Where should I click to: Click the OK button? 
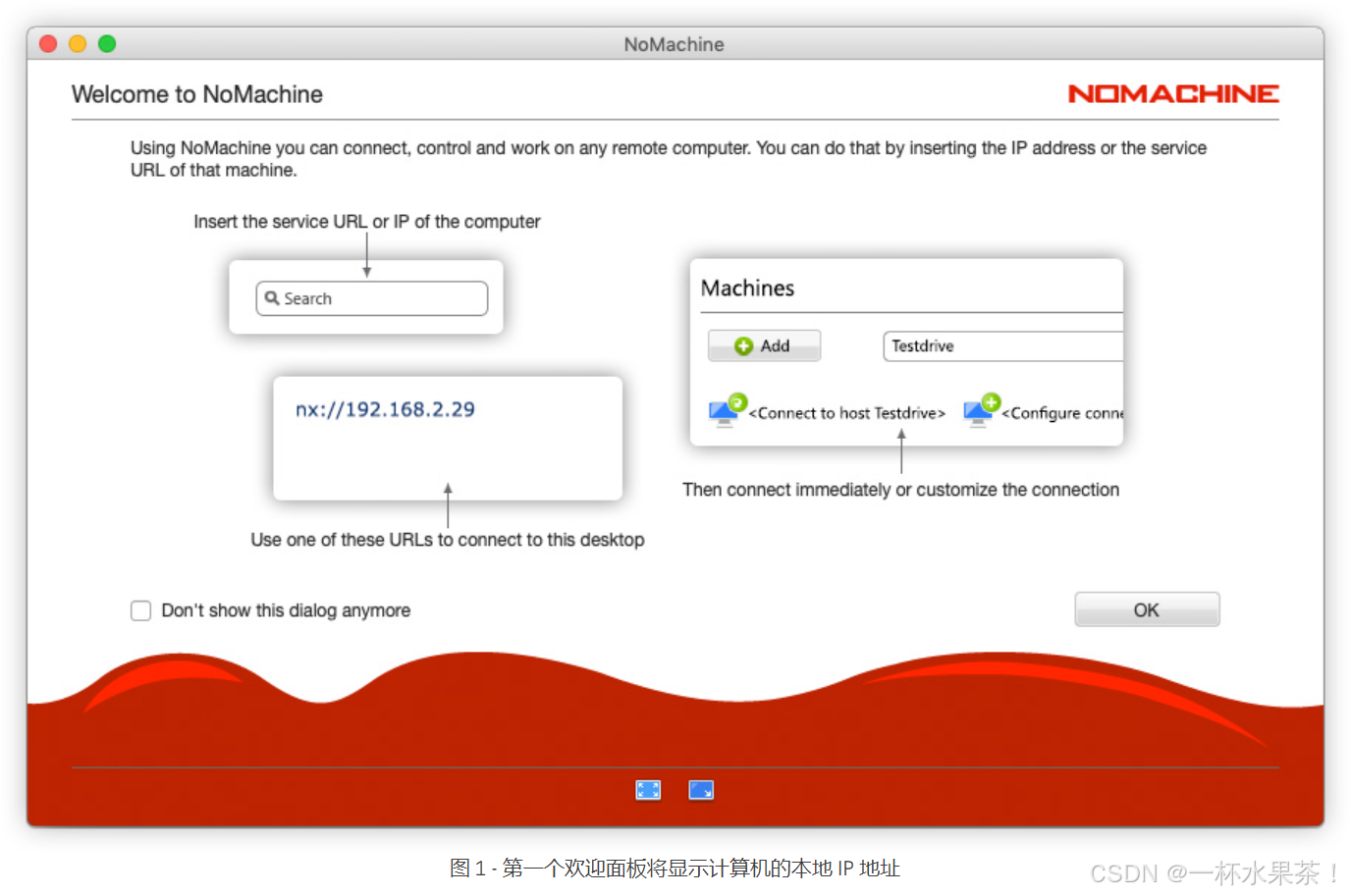[1147, 609]
